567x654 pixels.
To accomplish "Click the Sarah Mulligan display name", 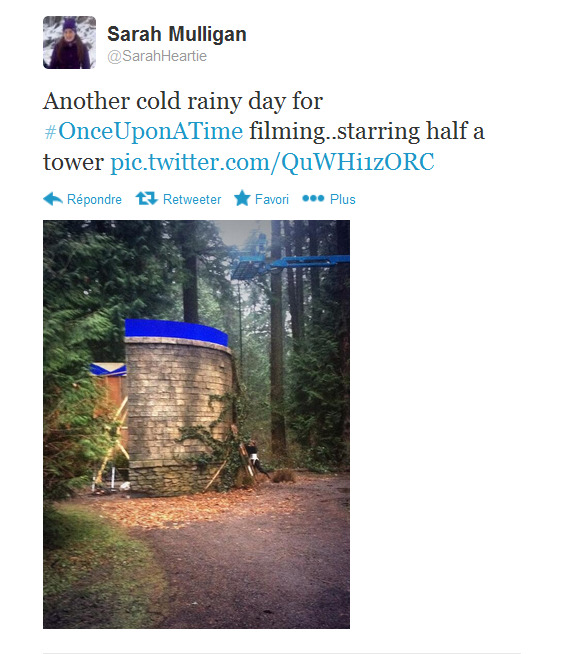I will [x=177, y=34].
